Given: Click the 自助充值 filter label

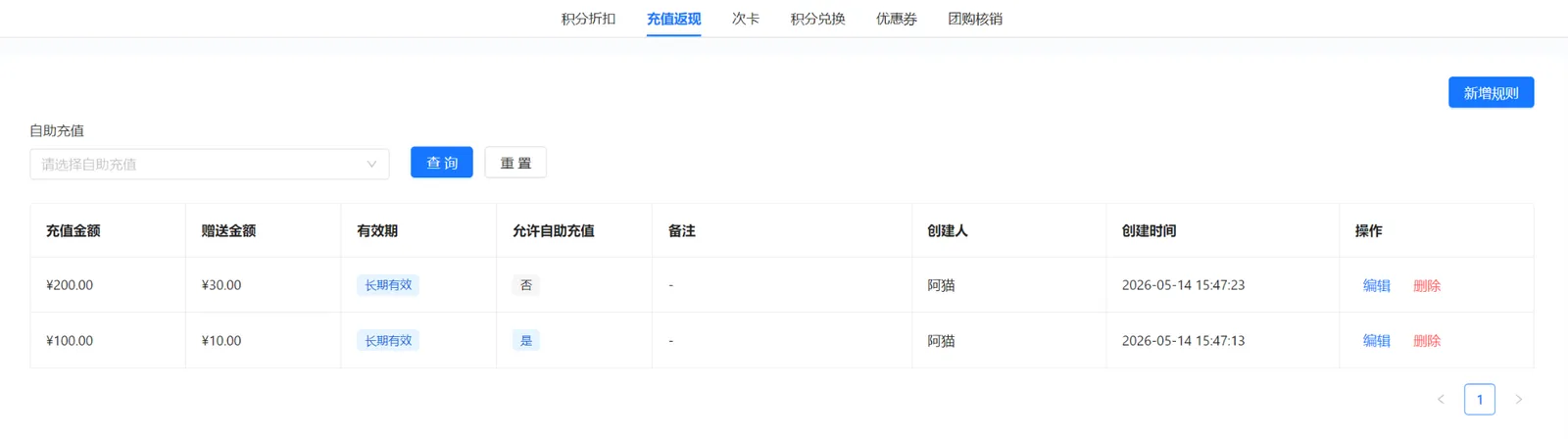Looking at the screenshot, I should (x=57, y=130).
